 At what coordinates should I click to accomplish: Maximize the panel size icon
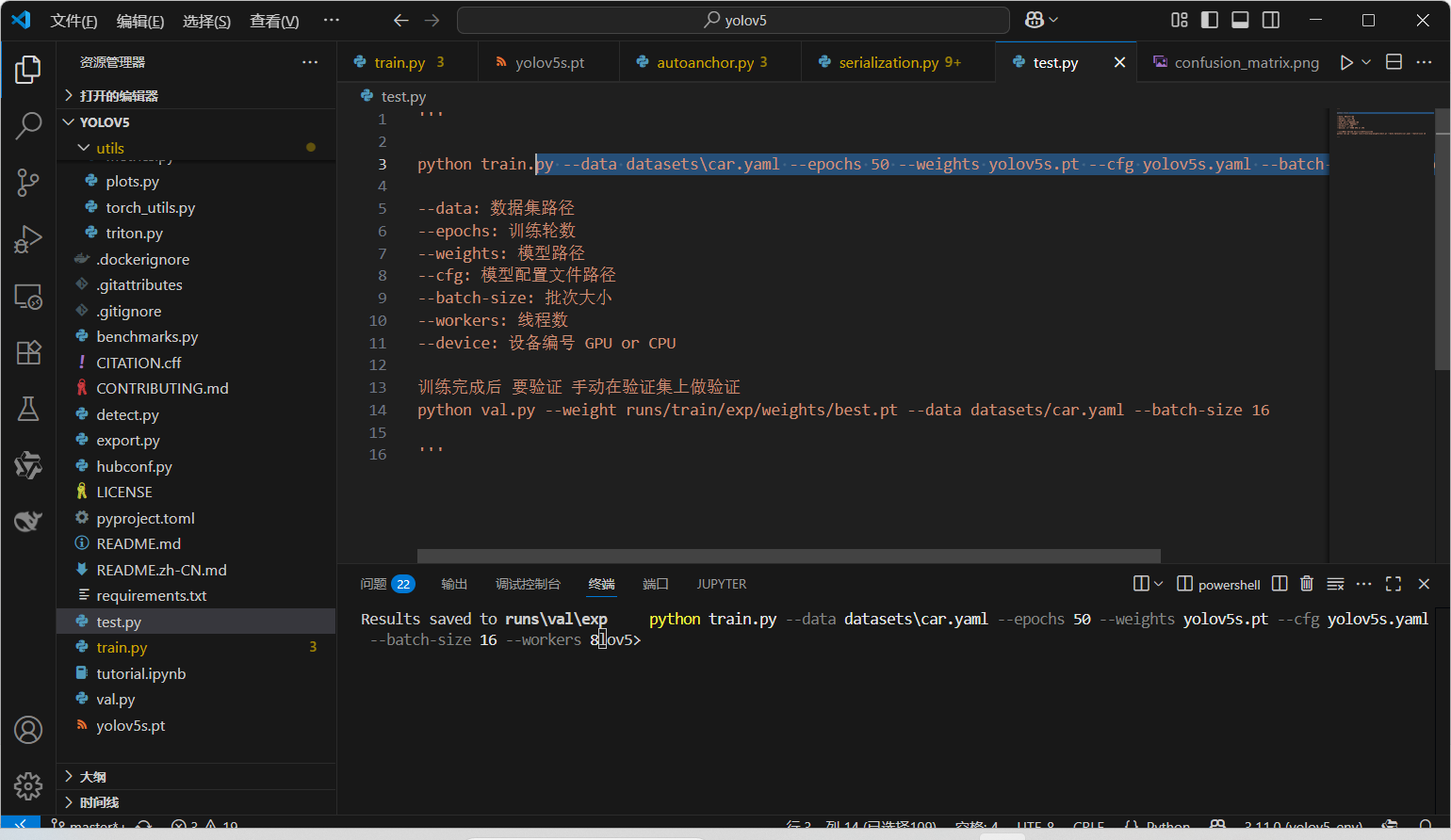click(x=1394, y=584)
